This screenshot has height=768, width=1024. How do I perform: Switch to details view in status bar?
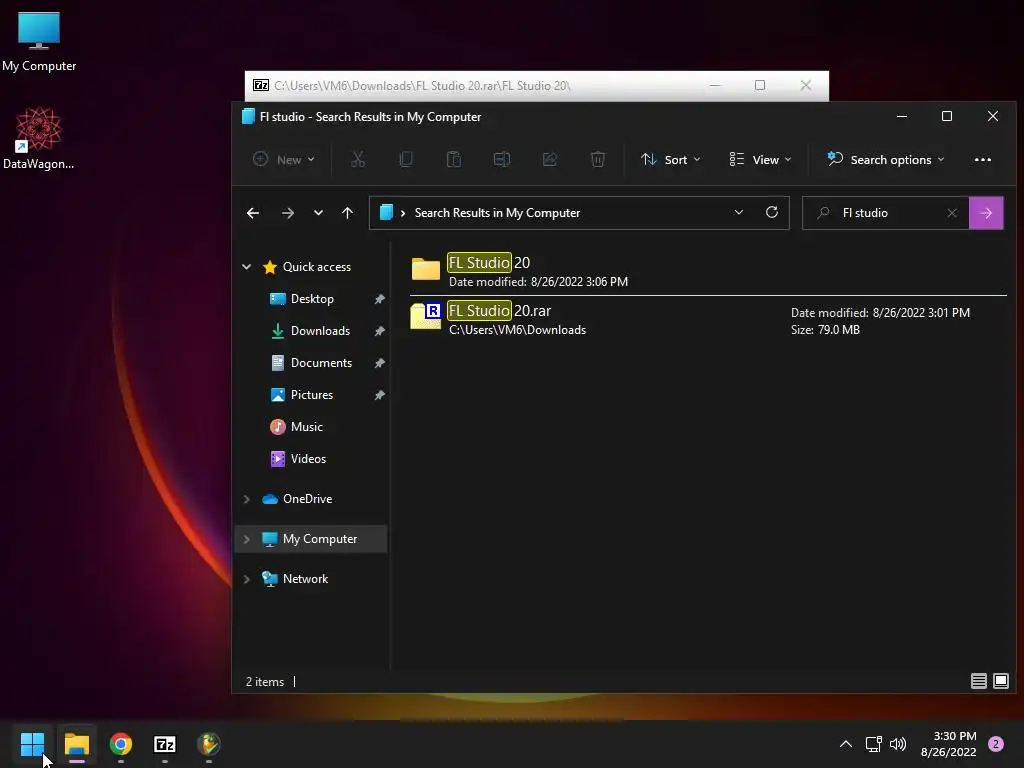coord(978,681)
